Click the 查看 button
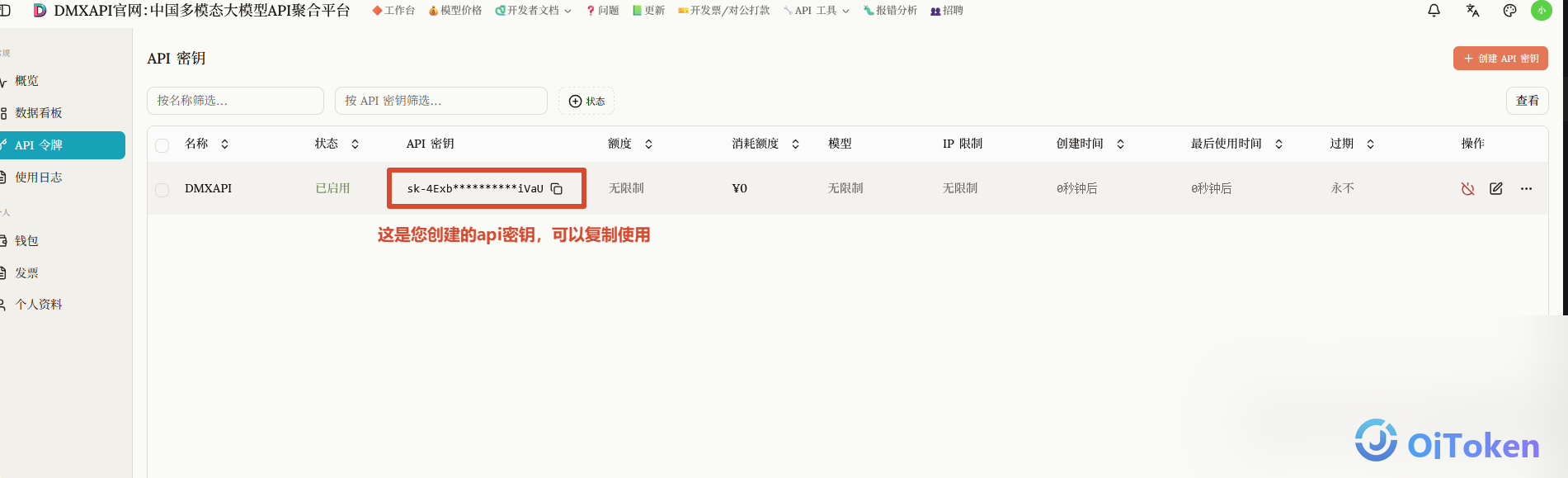 pyautogui.click(x=1527, y=101)
